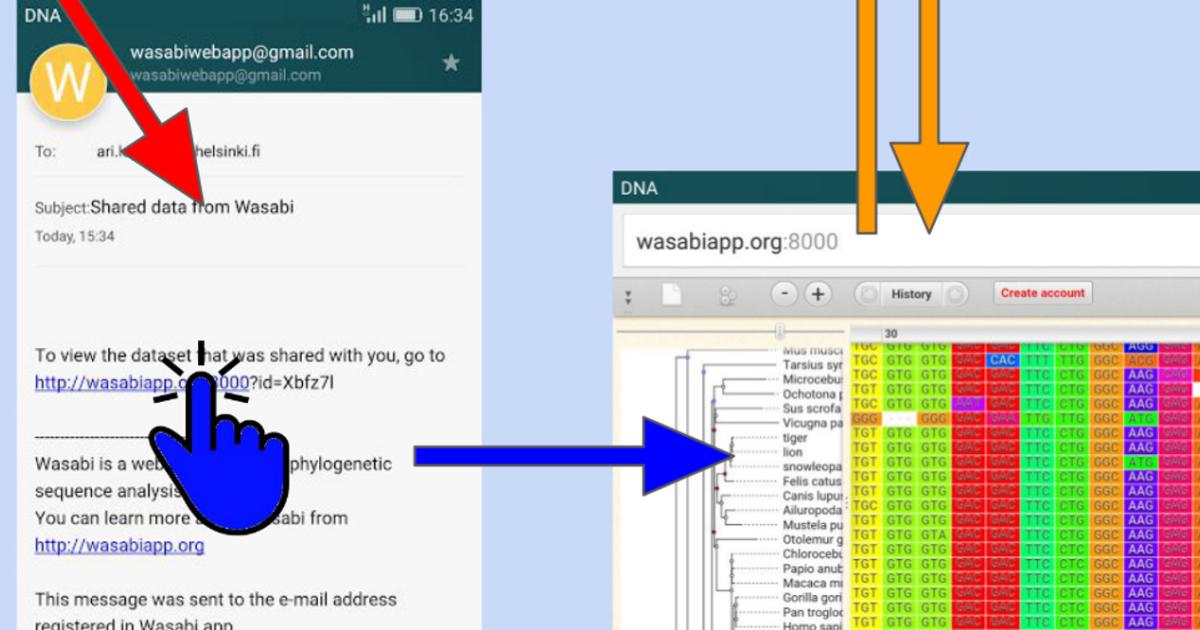The image size is (1200, 630).
Task: Star the Shared data from Wasabi email
Action: point(451,62)
